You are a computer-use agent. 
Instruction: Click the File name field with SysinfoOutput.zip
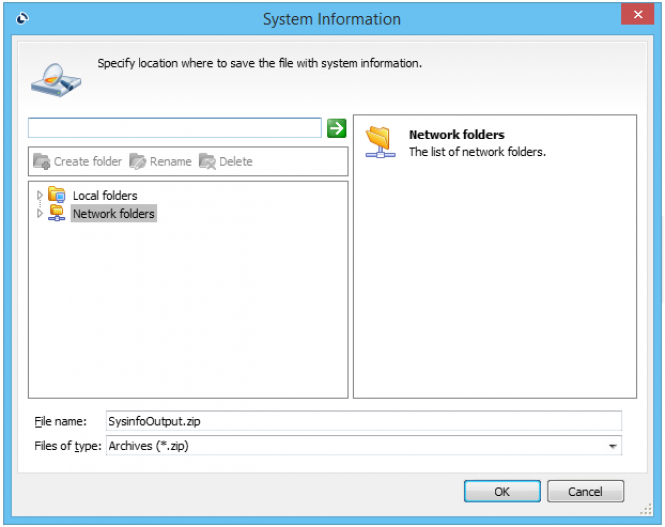[x=363, y=421]
